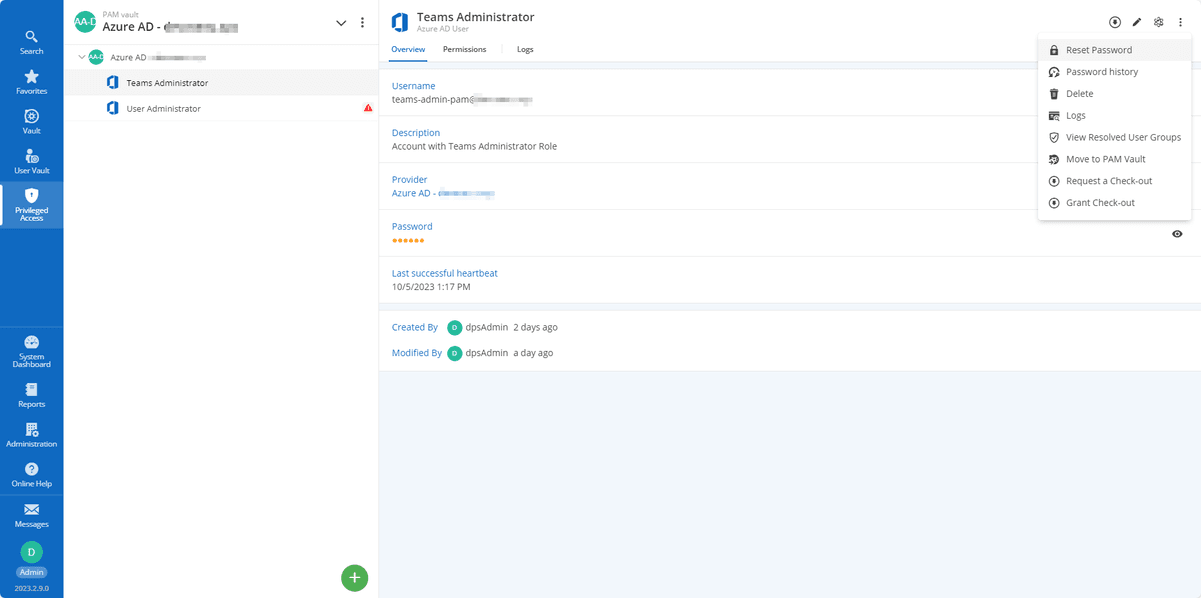1201x598 pixels.
Task: Click the Online Help button
Action: click(x=31, y=474)
